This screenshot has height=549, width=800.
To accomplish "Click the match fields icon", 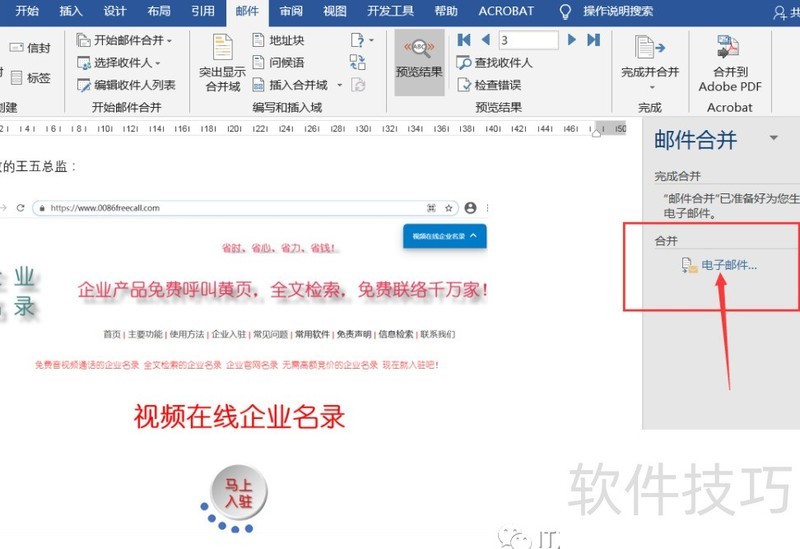I will click(358, 62).
